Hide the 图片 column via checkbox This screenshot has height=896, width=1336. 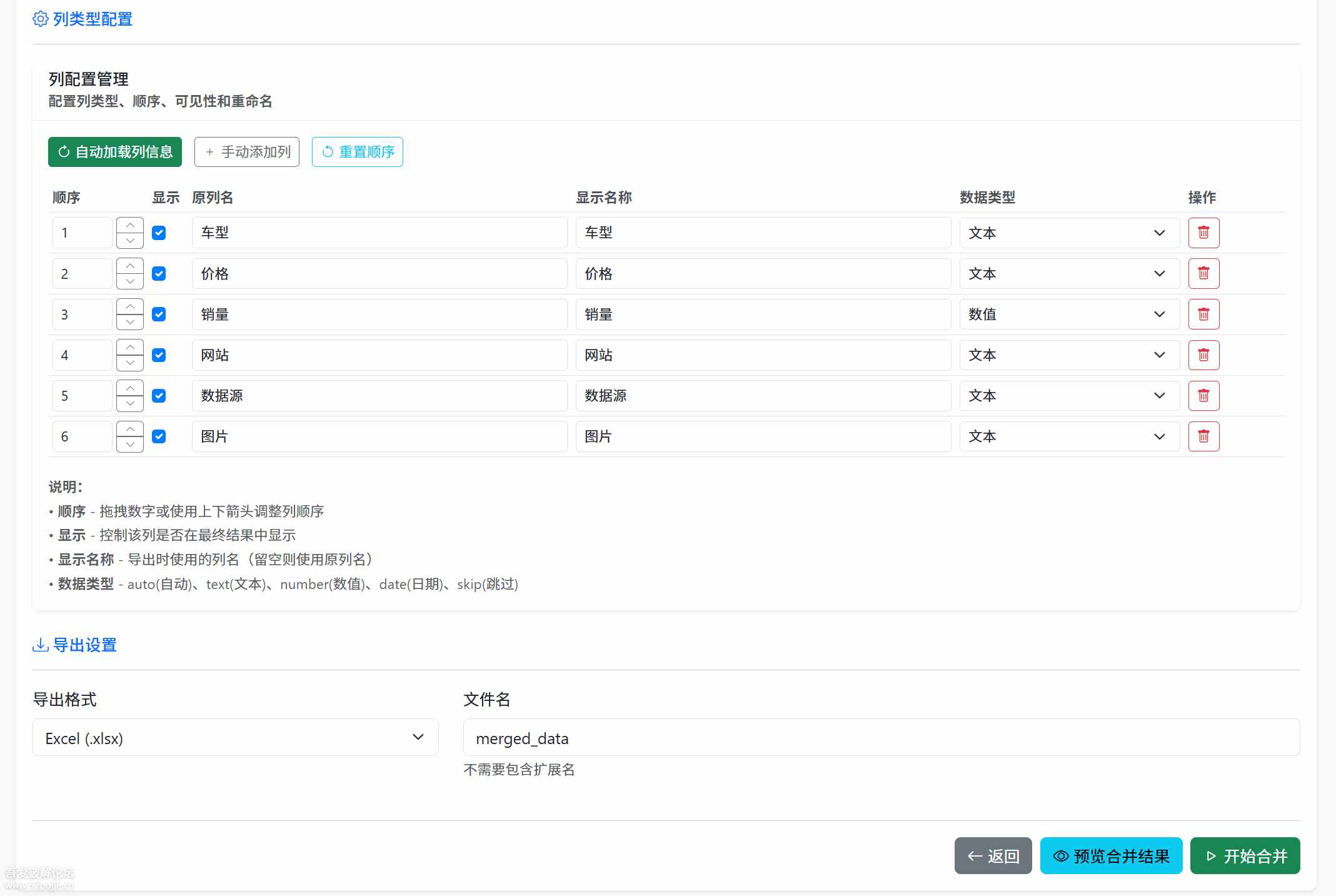pos(159,436)
